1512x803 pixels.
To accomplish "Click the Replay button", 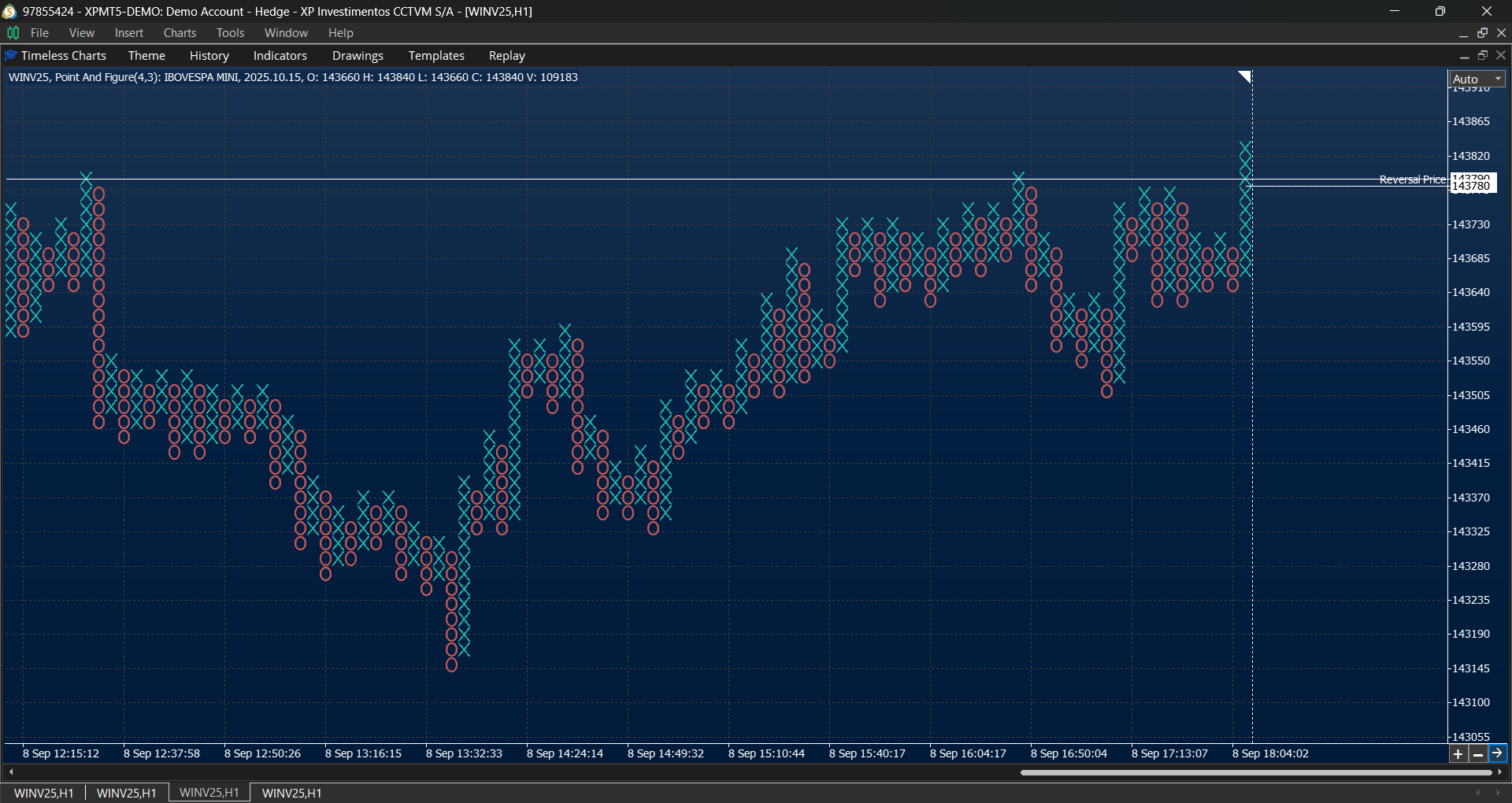I will coord(506,56).
